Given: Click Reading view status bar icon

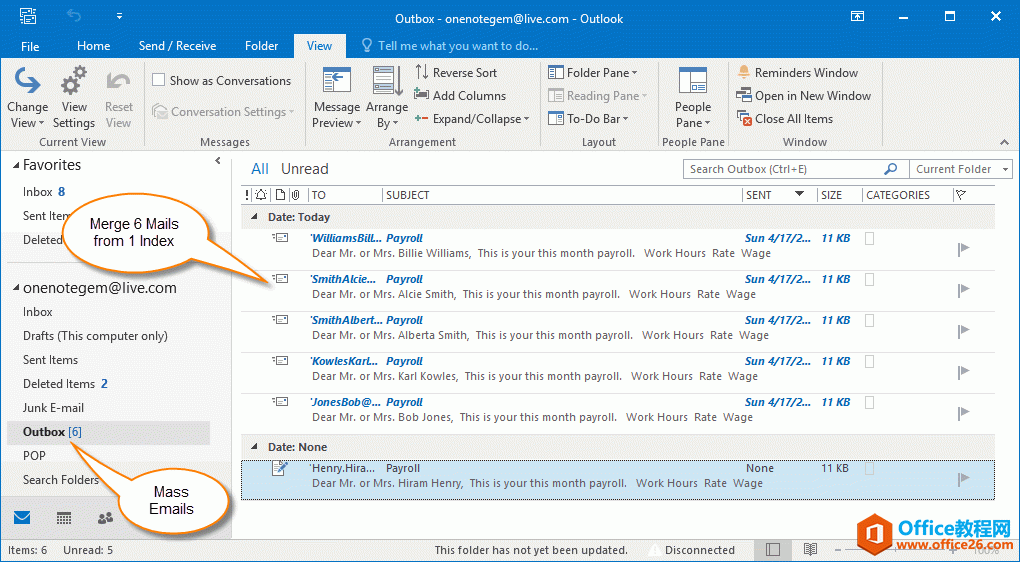Looking at the screenshot, I should tap(810, 550).
